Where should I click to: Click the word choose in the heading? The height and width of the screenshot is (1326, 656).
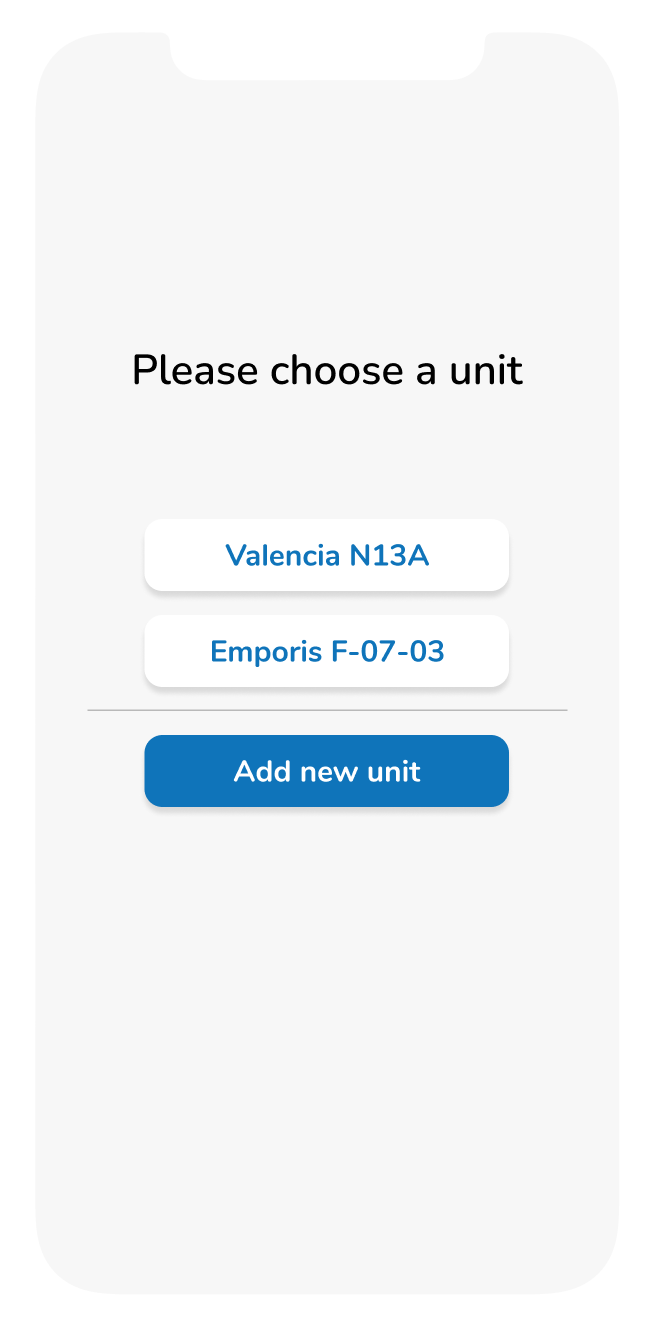click(337, 370)
